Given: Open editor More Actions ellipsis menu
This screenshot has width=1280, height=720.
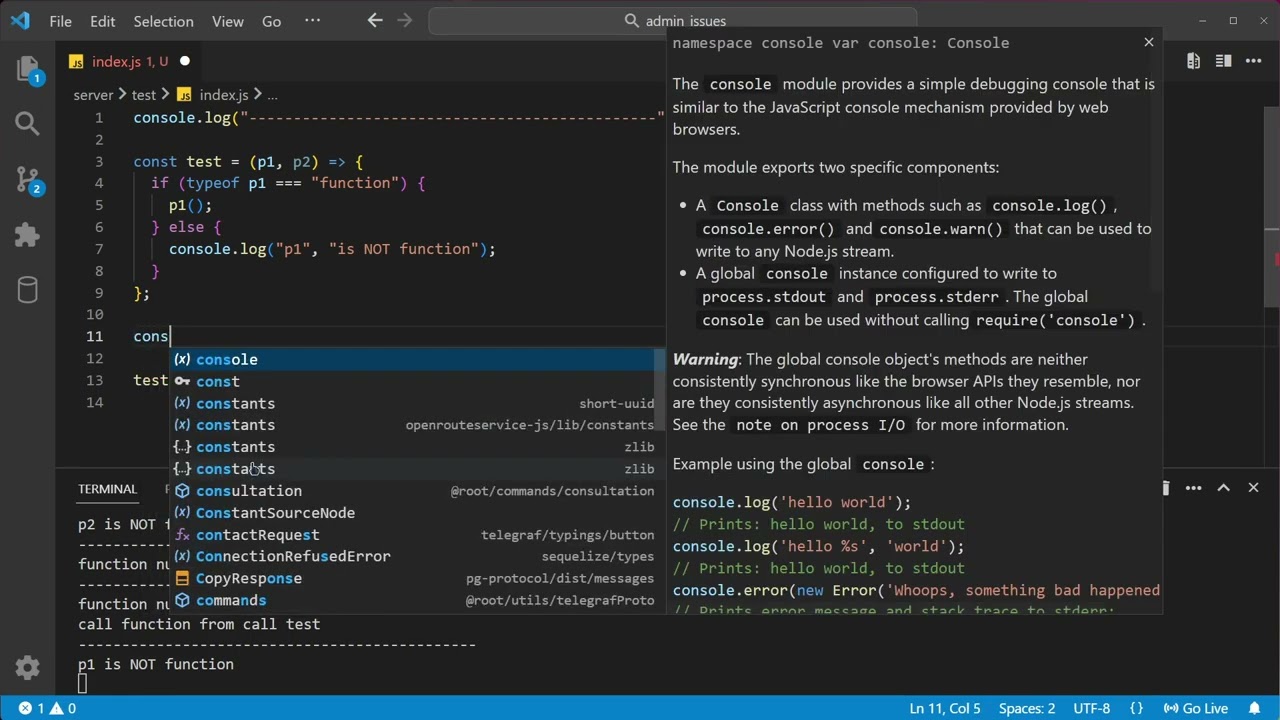Looking at the screenshot, I should (1253, 61).
